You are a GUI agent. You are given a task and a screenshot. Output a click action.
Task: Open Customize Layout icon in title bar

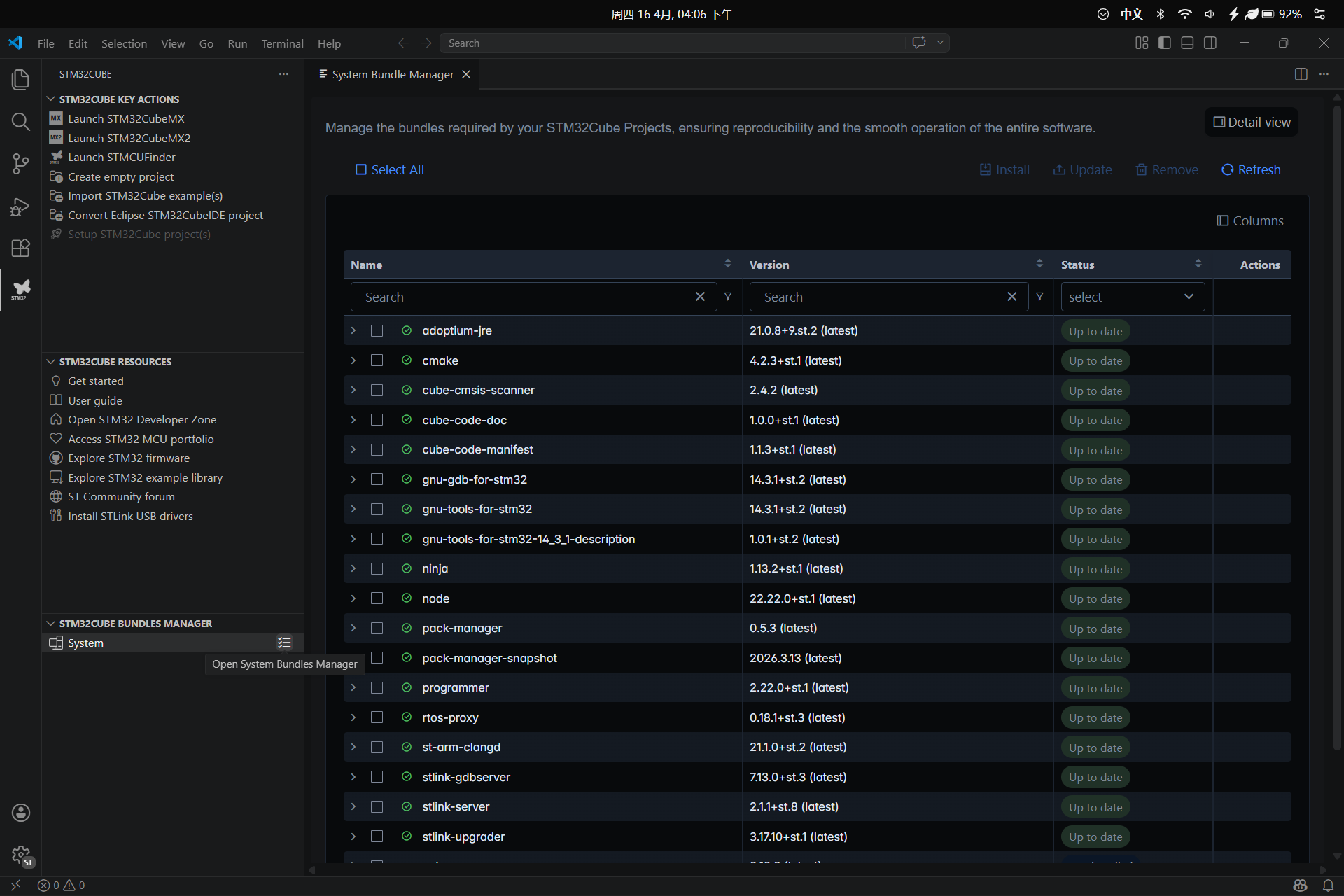coord(1142,43)
